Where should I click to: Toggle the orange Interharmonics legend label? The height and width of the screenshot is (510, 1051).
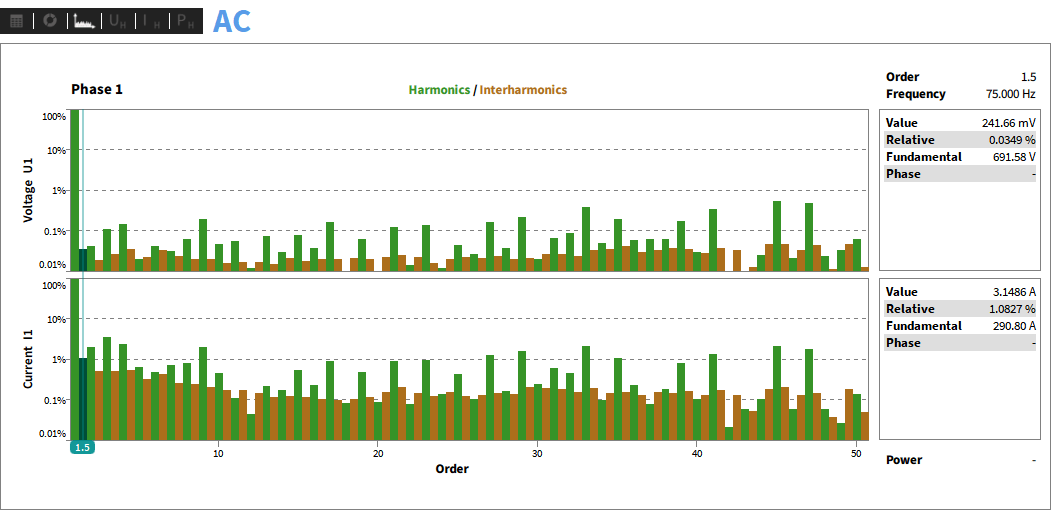(523, 90)
